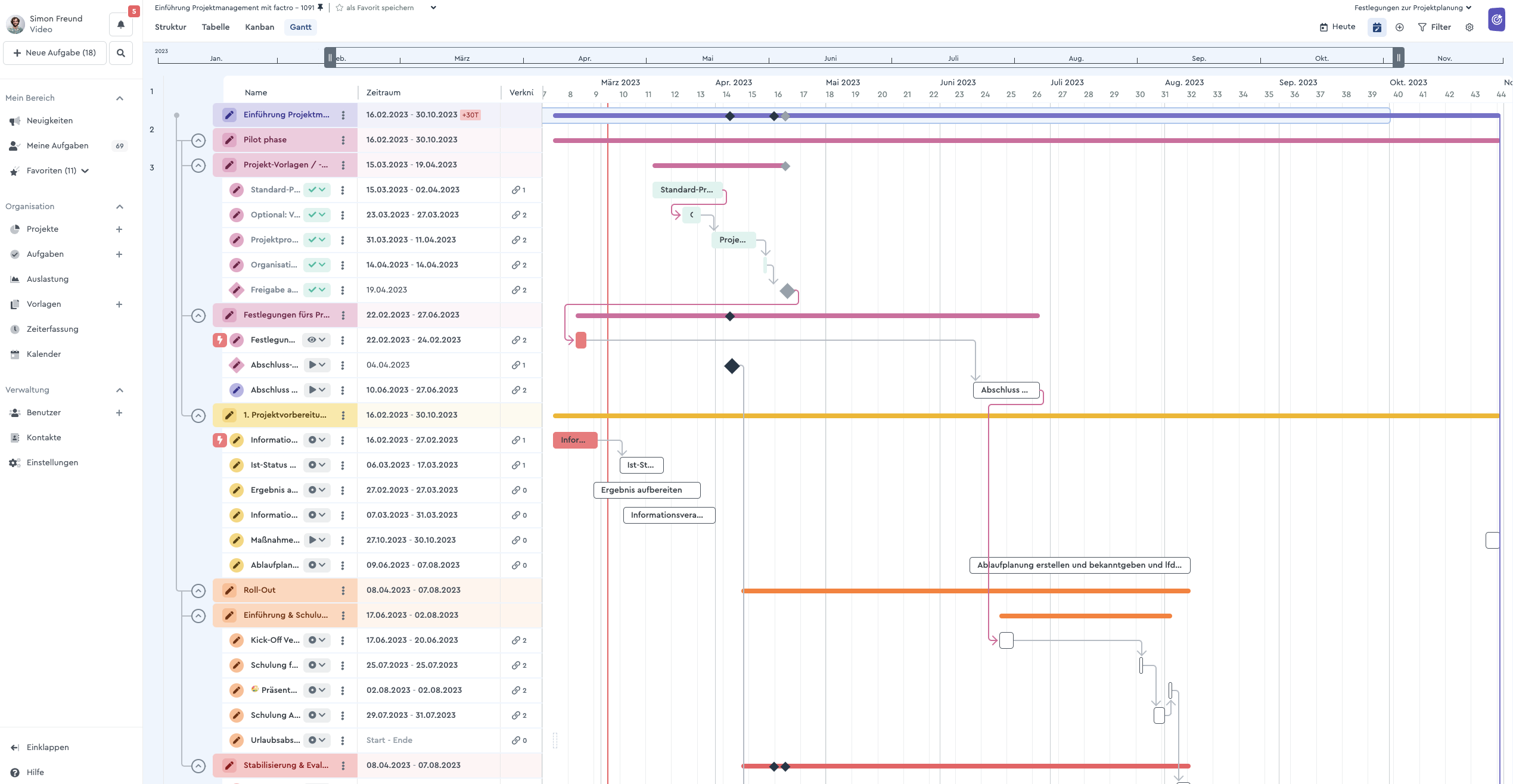Open Festlegungen zur Projektplanung dropdown
Screen dimensions: 1513x784
[x=1412, y=8]
